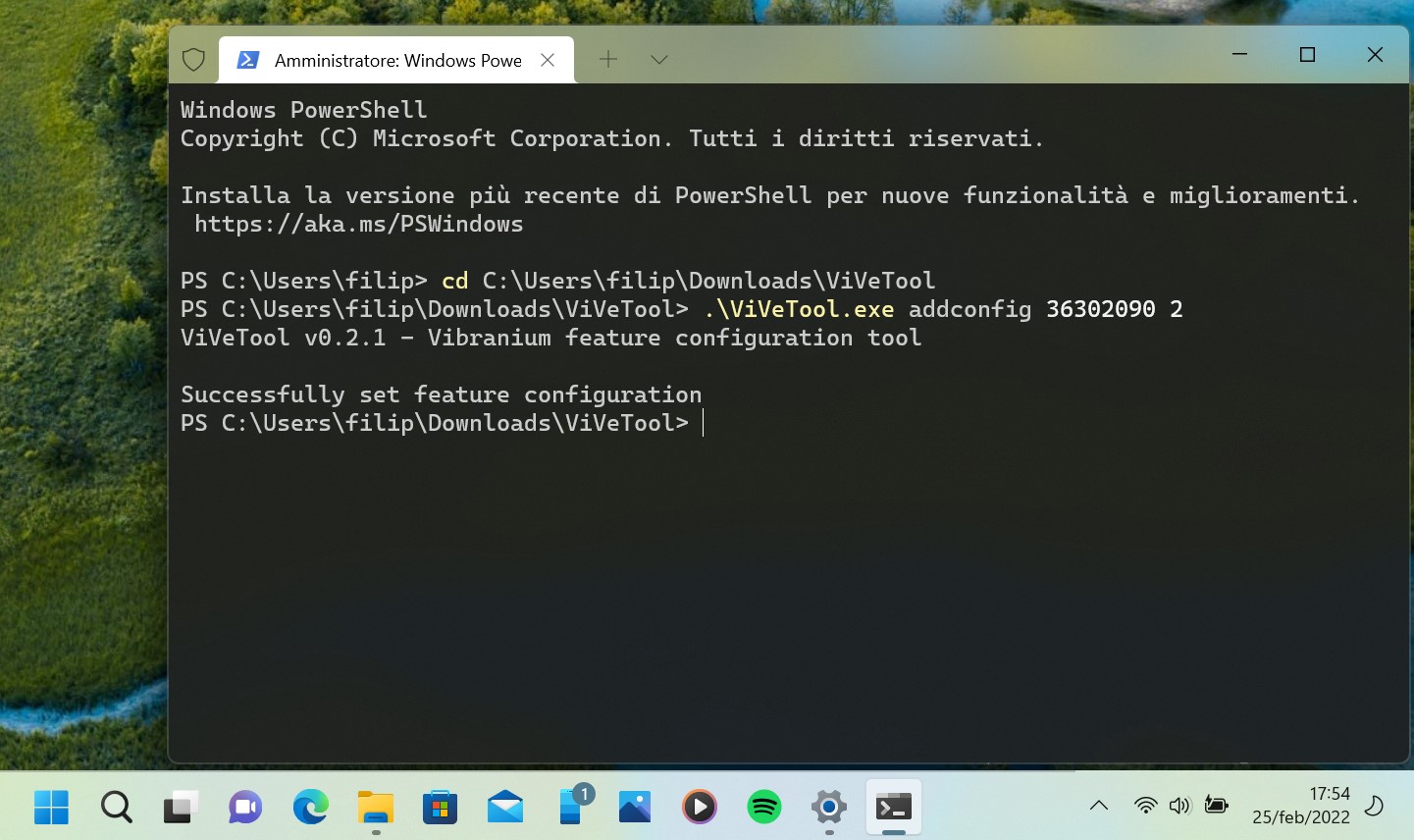Viewport: 1414px width, 840px height.
Task: Open Microsoft Edge from taskbar
Action: click(310, 807)
